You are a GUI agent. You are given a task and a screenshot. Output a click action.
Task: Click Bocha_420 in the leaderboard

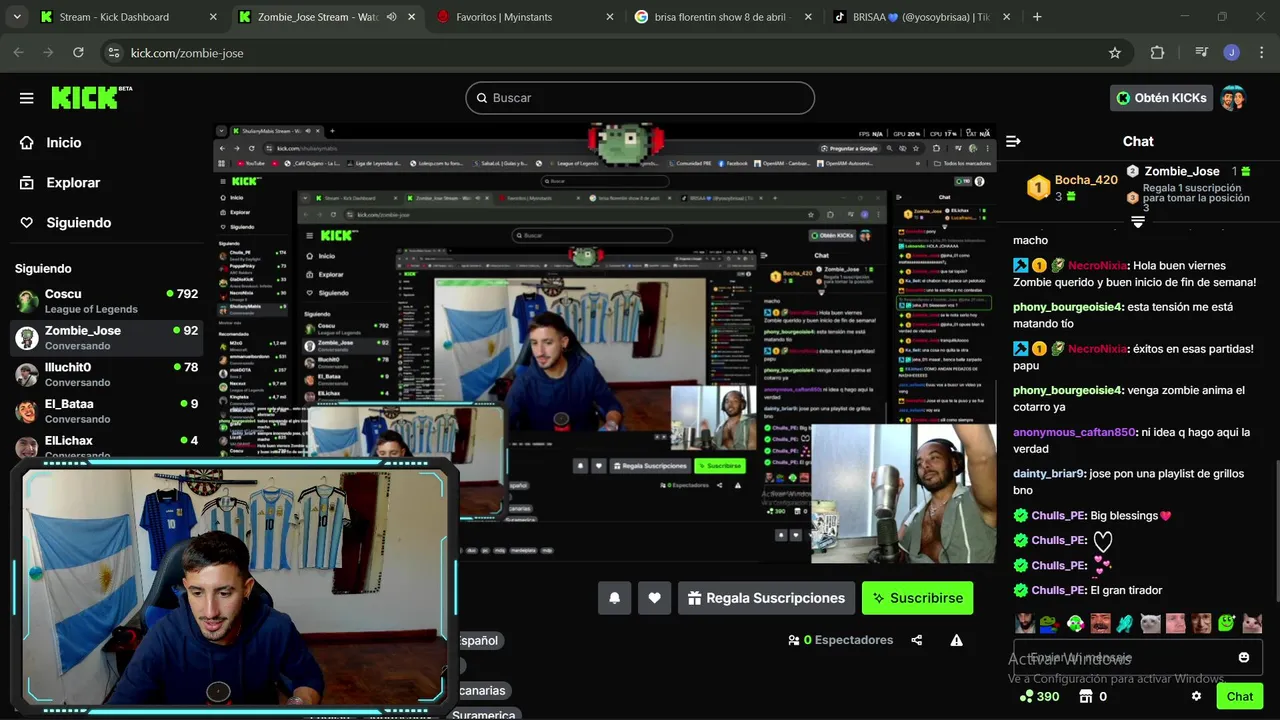[x=1086, y=180]
